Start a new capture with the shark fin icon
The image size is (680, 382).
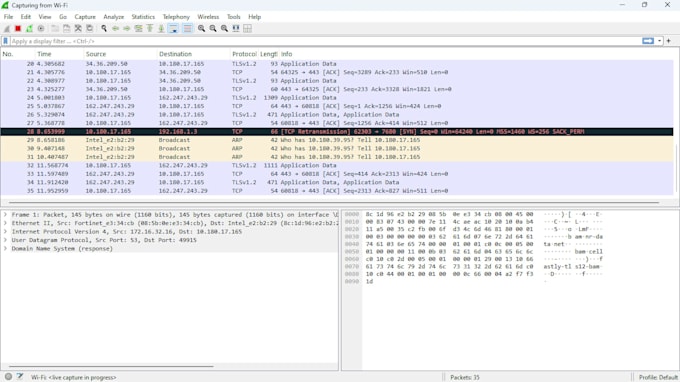[x=7, y=29]
